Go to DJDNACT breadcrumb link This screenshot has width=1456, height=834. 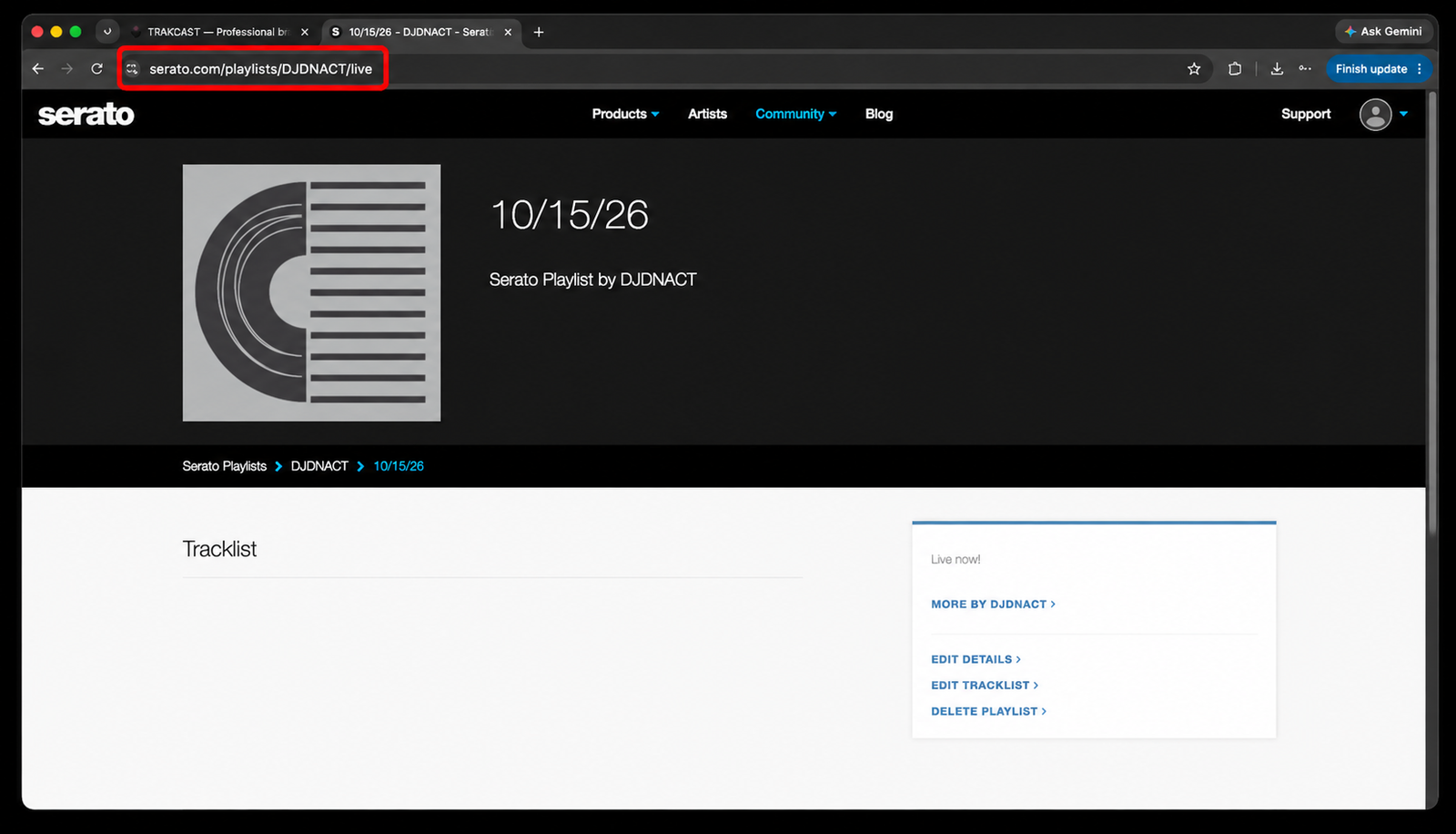(x=319, y=465)
